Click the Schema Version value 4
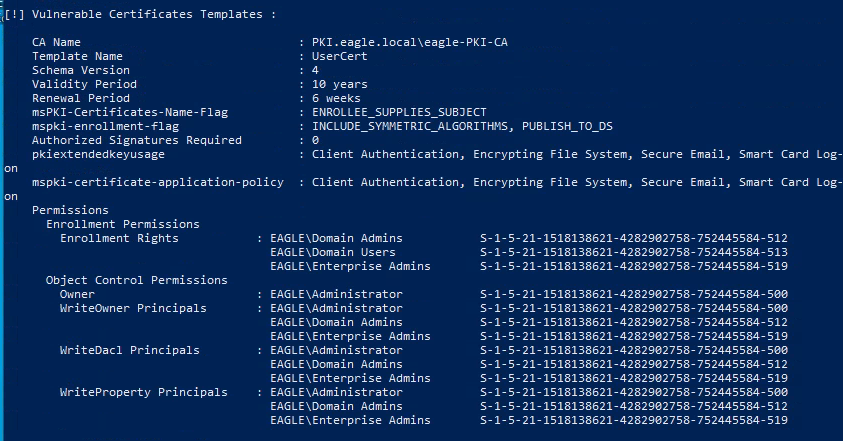This screenshot has height=441, width=843. coord(316,71)
